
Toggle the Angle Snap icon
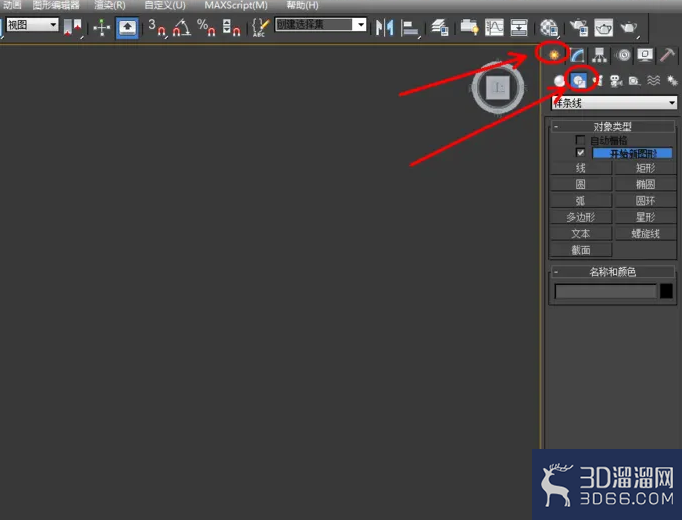click(181, 27)
